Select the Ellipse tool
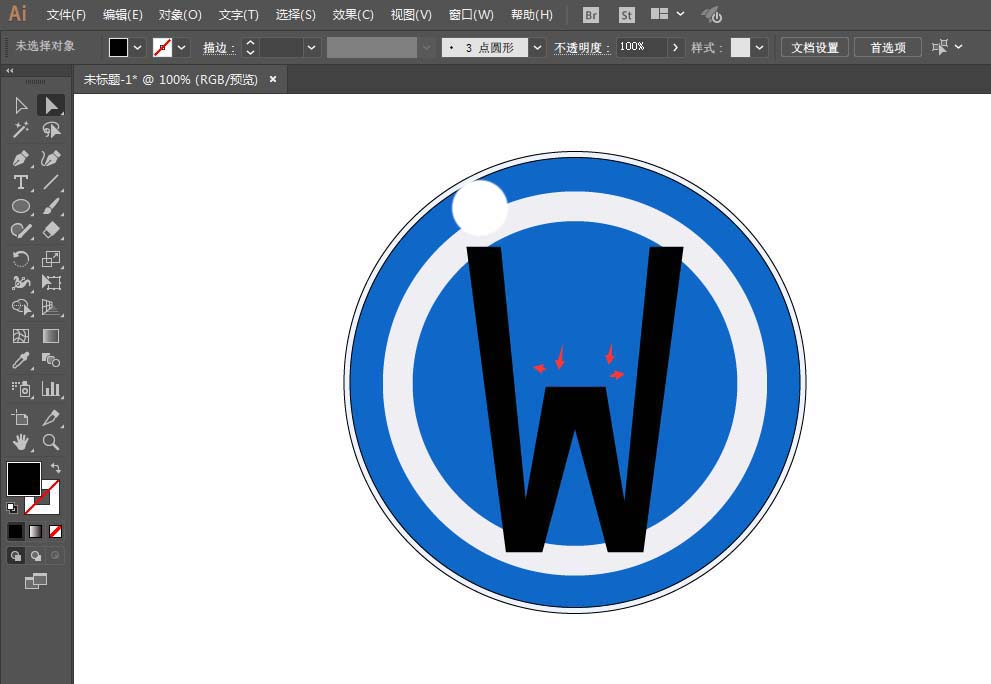Image resolution: width=991 pixels, height=684 pixels. pyautogui.click(x=20, y=206)
